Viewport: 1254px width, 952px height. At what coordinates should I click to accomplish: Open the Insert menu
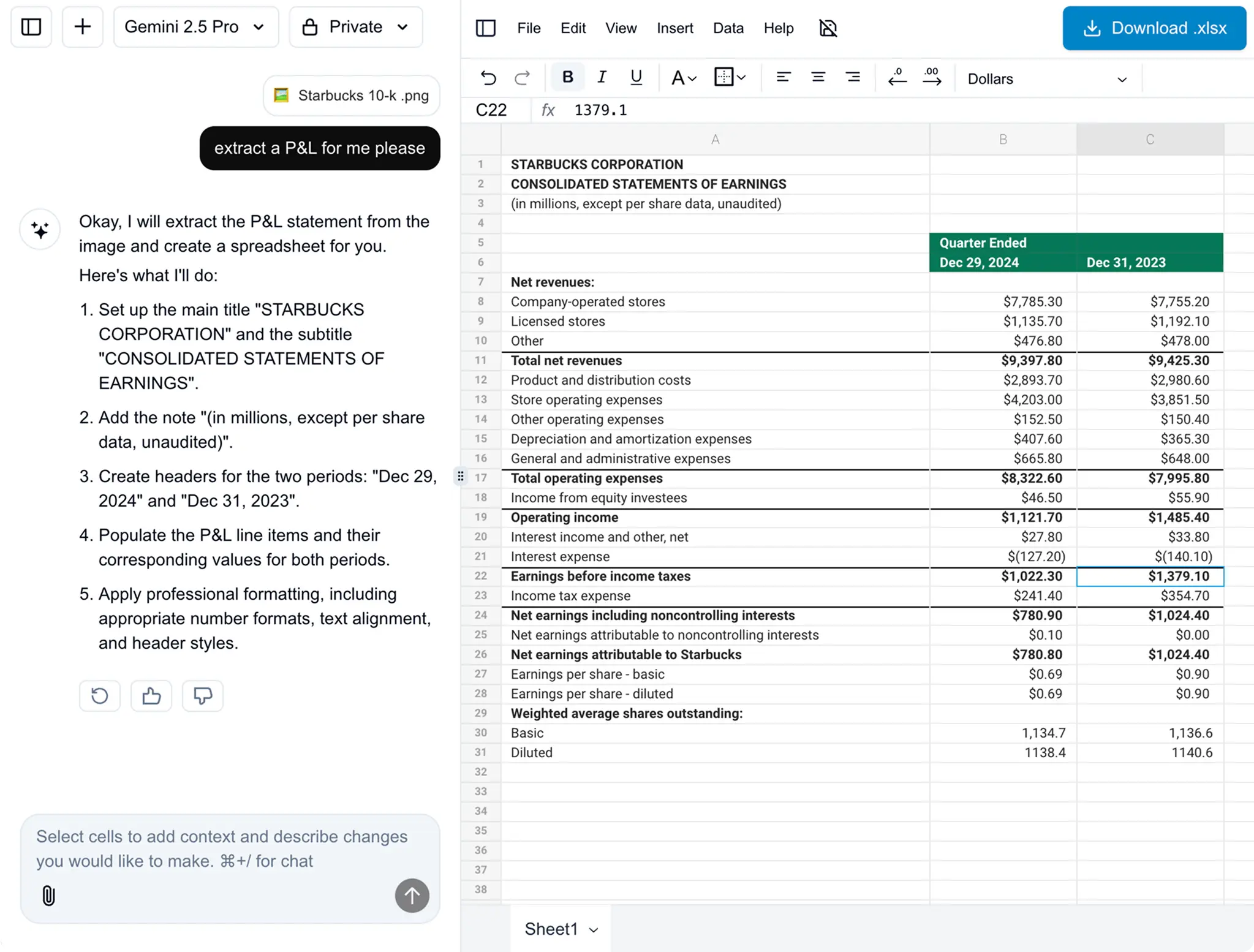[x=674, y=28]
